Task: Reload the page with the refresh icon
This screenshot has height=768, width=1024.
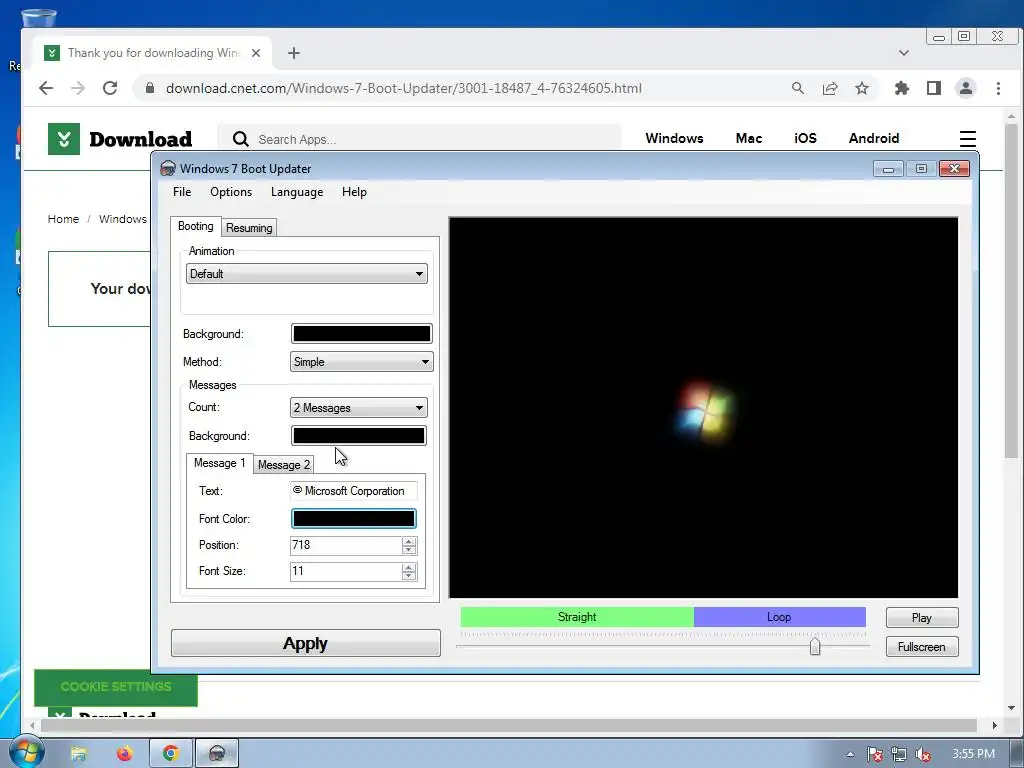Action: click(110, 88)
